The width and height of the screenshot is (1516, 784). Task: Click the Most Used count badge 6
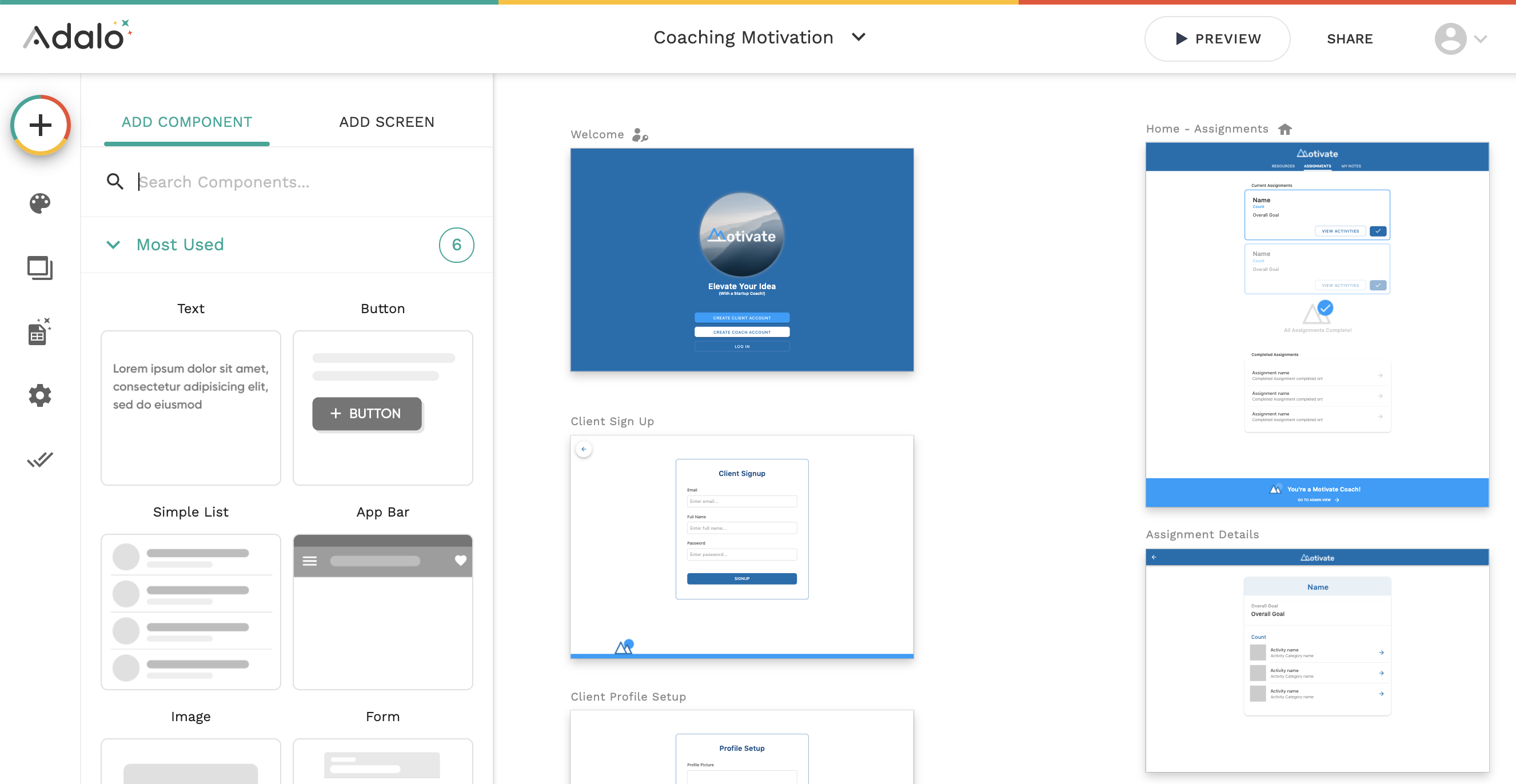[456, 245]
